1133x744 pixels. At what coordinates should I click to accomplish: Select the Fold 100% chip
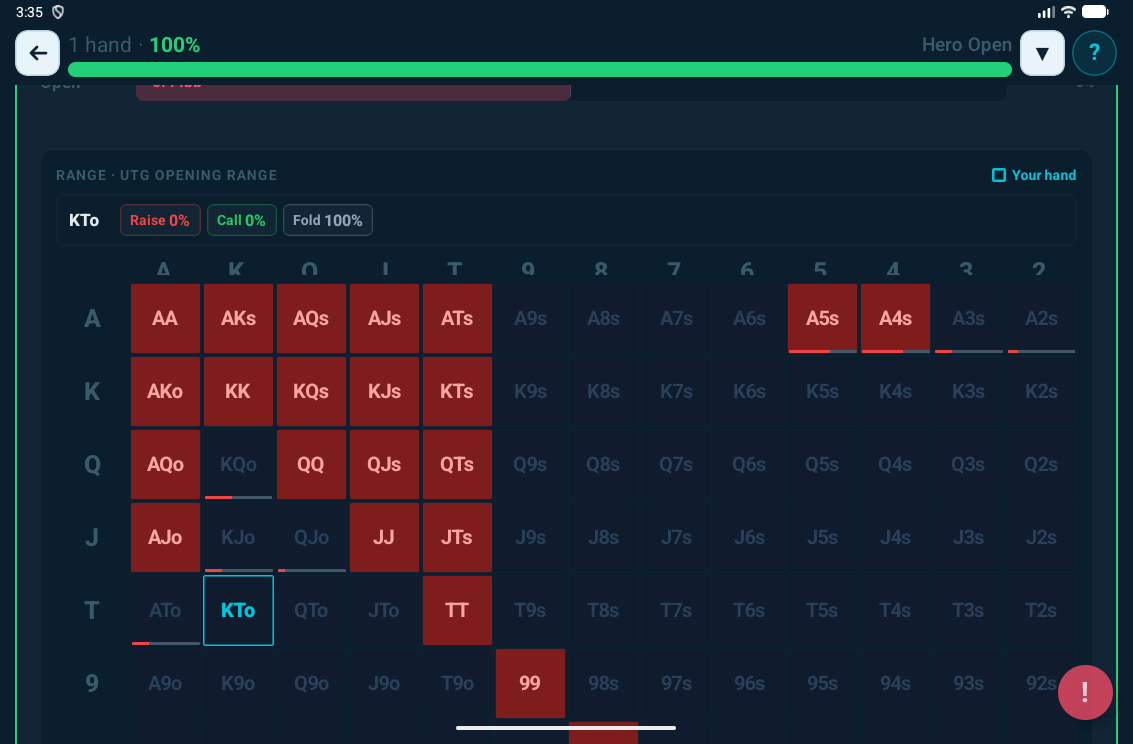[x=328, y=220]
